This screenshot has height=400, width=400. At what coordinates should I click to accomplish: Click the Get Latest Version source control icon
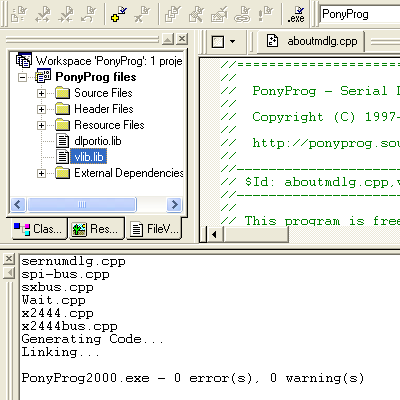[19, 14]
